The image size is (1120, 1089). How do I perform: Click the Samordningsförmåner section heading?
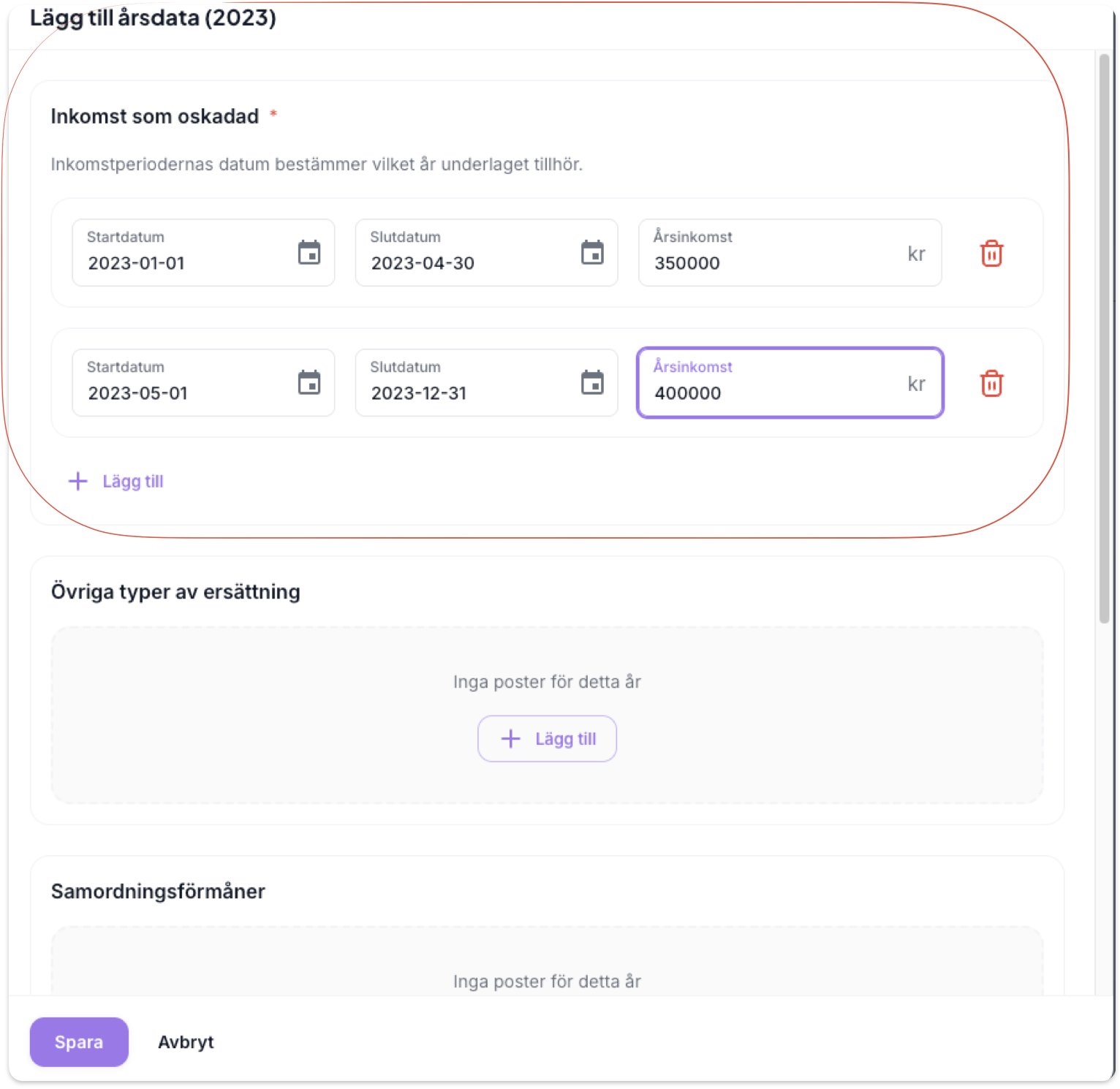pos(158,892)
